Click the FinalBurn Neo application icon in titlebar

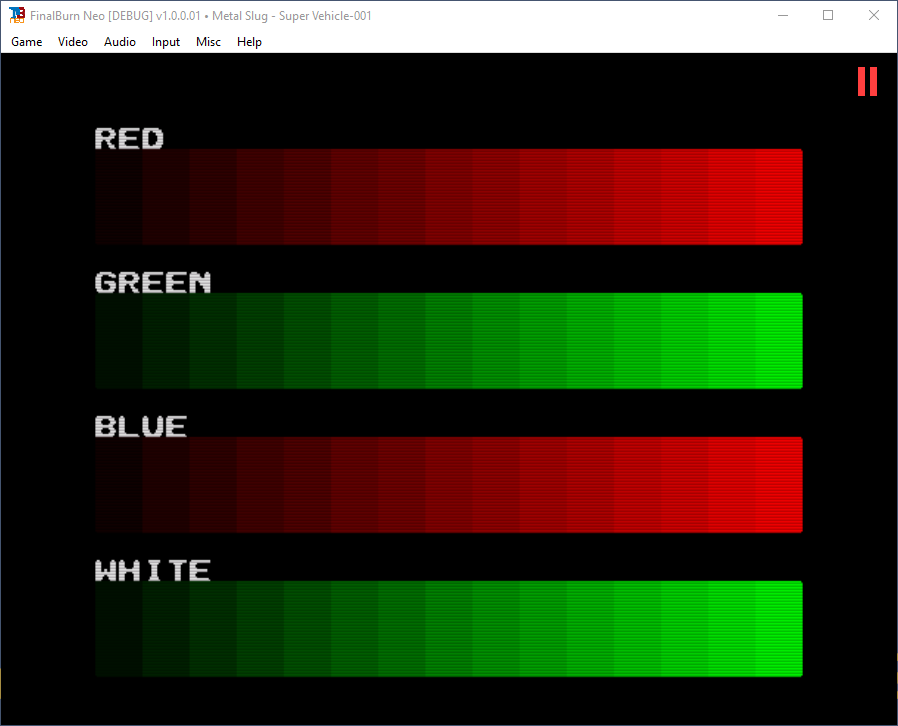tap(15, 15)
